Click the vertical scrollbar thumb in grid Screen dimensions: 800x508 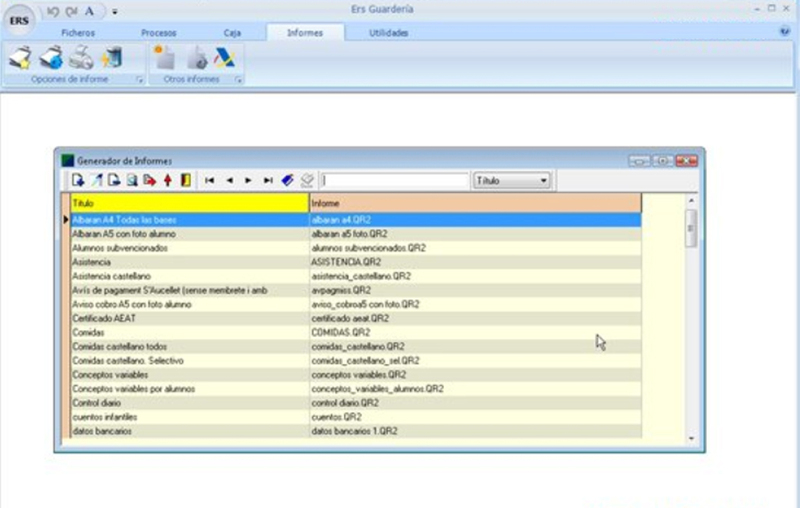click(691, 228)
